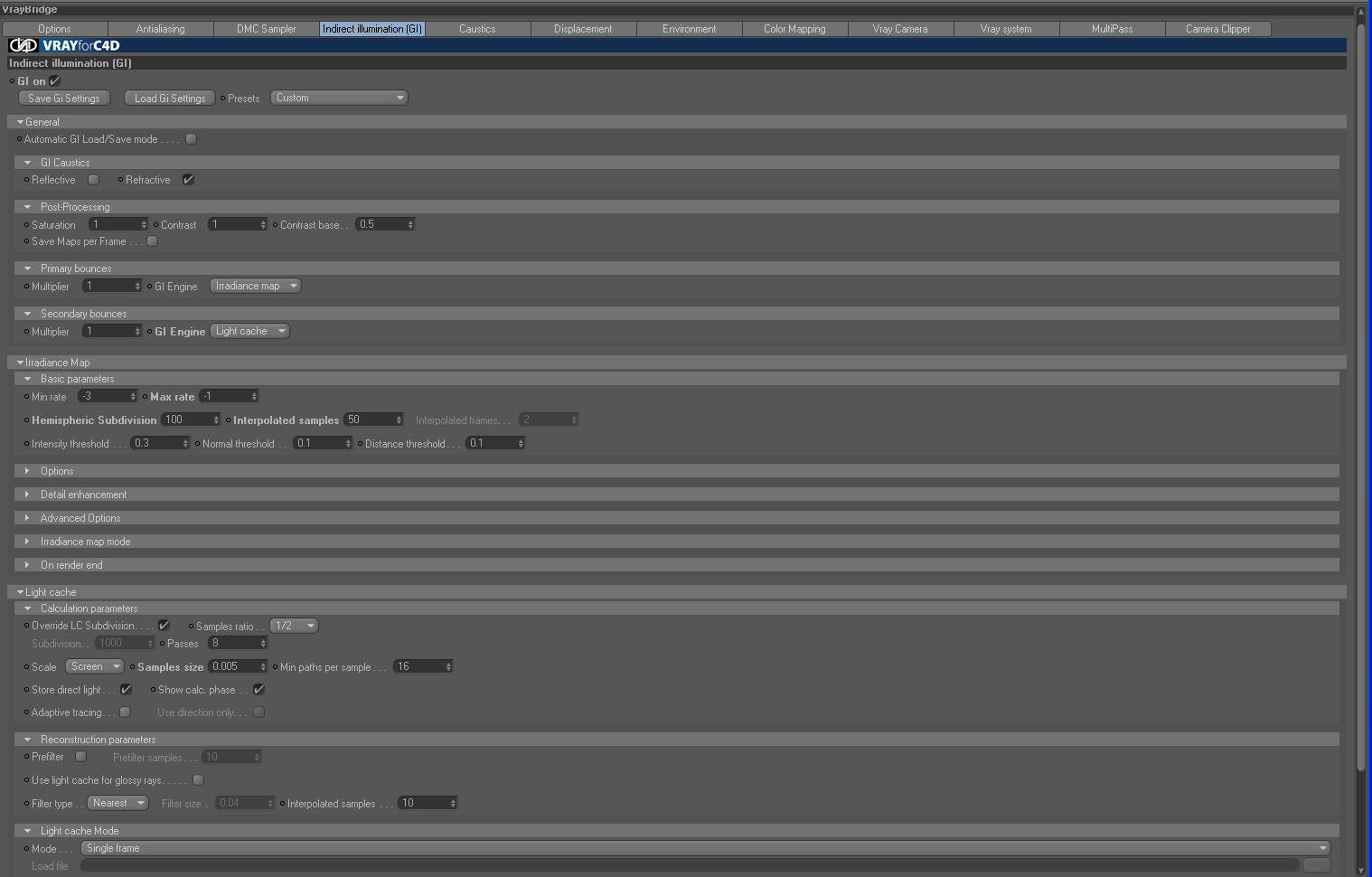Disable Refractive GI caustics
The height and width of the screenshot is (877, 1372).
click(188, 179)
